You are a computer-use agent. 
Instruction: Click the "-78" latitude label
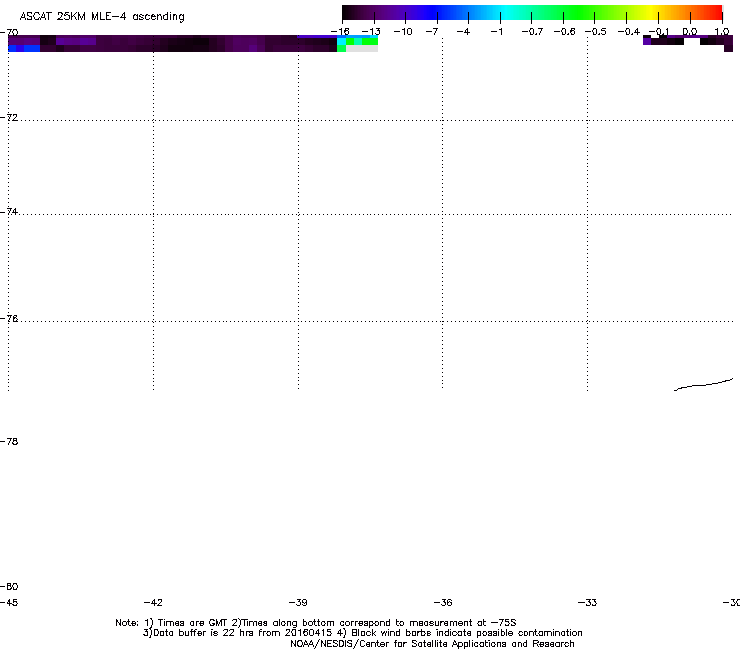pos(9,441)
